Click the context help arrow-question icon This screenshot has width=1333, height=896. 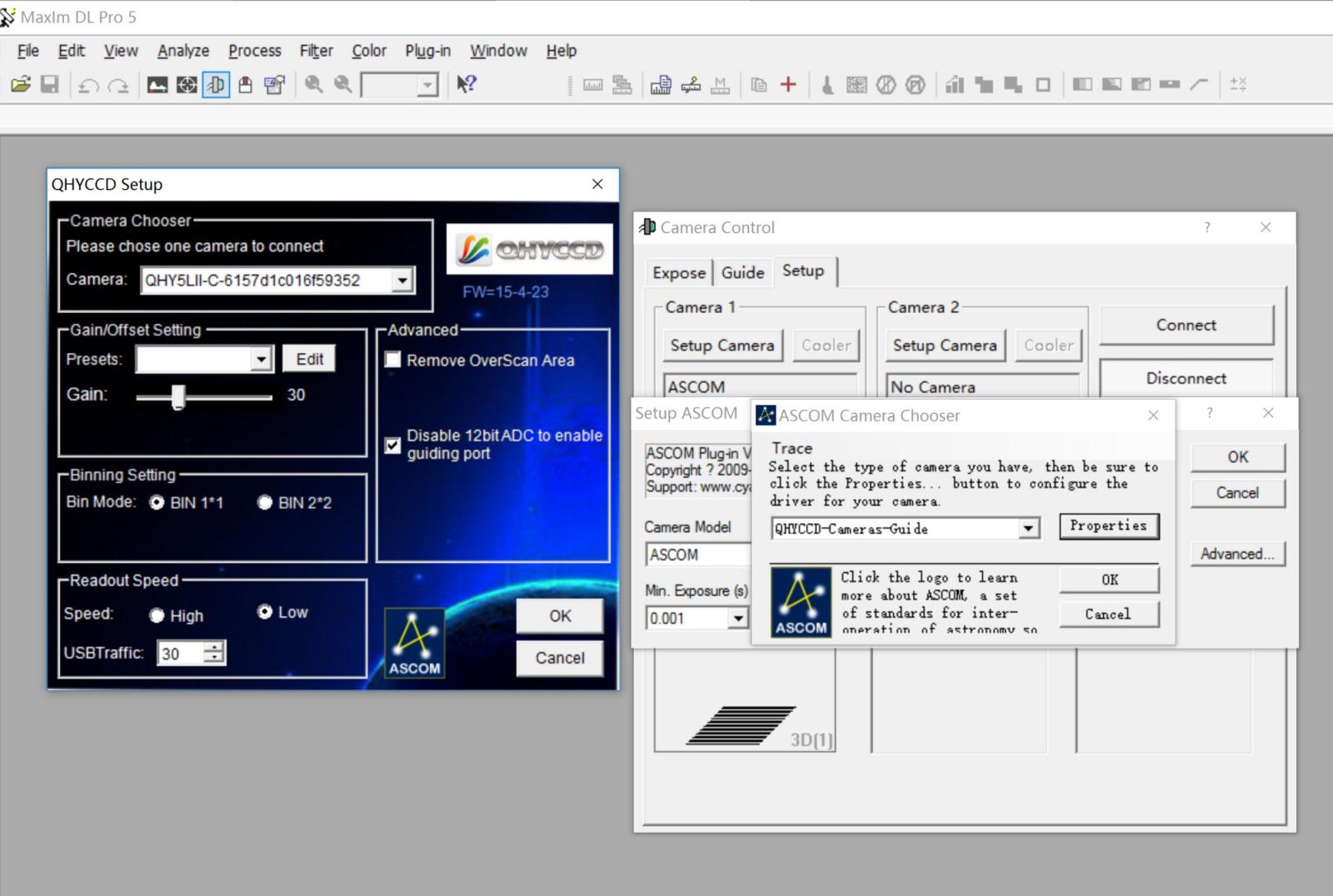(x=467, y=84)
